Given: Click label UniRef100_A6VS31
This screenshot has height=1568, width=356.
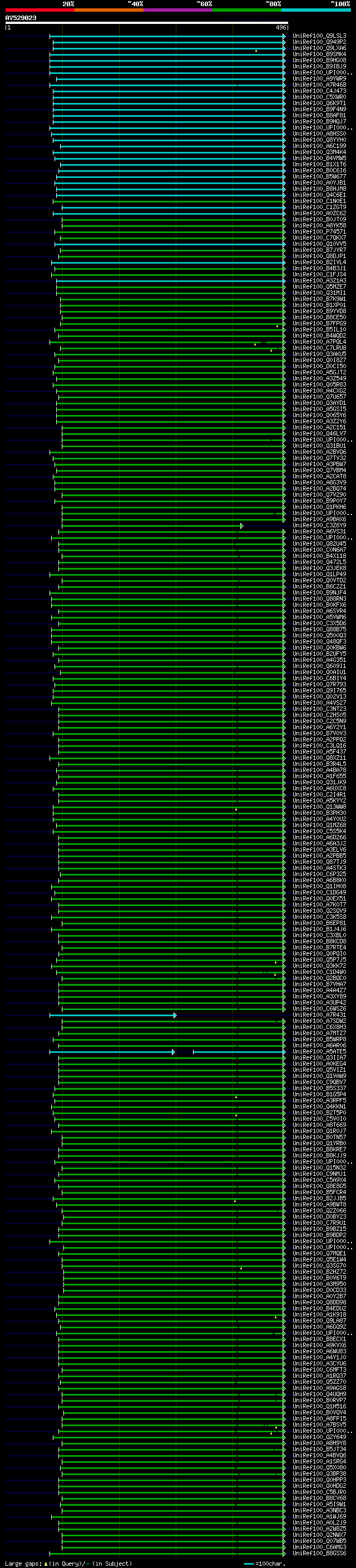Looking at the screenshot, I should (x=319, y=532).
